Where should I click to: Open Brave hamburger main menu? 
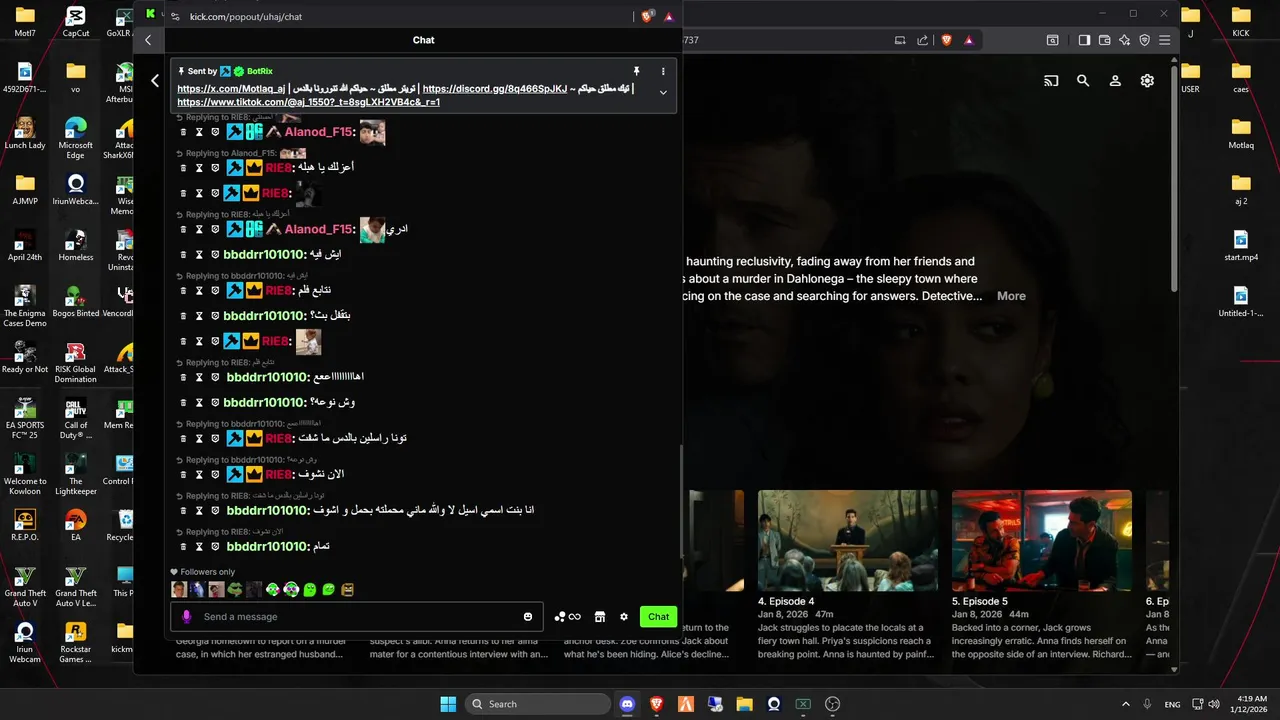[1165, 40]
